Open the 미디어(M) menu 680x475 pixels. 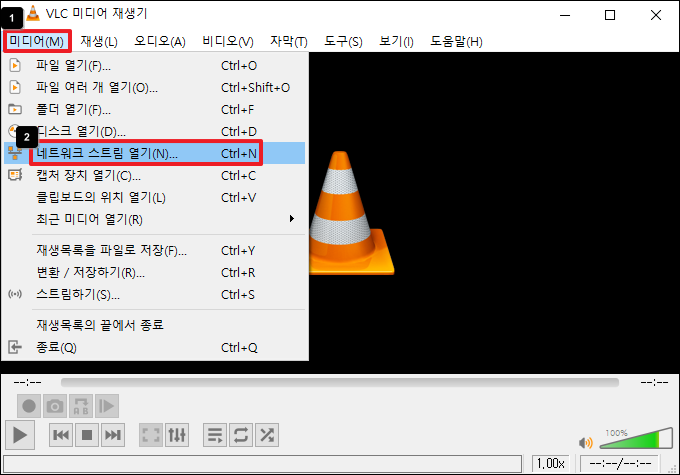[37, 42]
